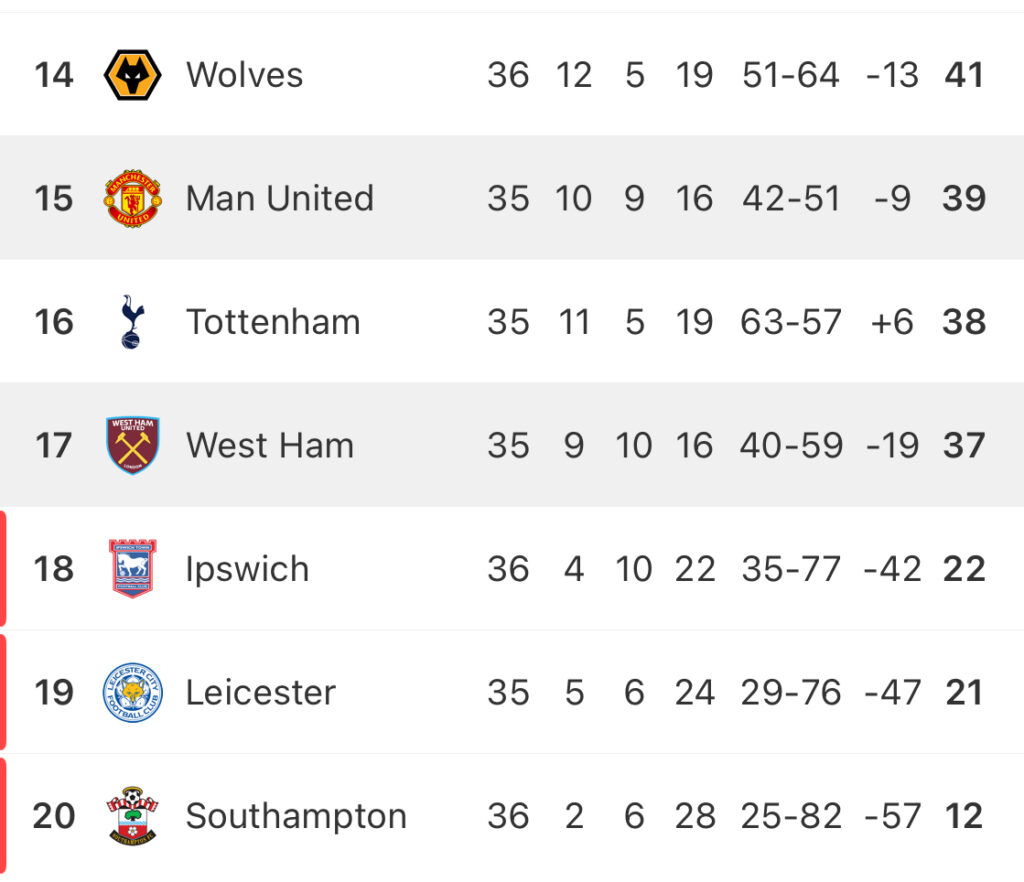Open the Ipswich team name link
Image resolution: width=1024 pixels, height=882 pixels.
point(247,569)
